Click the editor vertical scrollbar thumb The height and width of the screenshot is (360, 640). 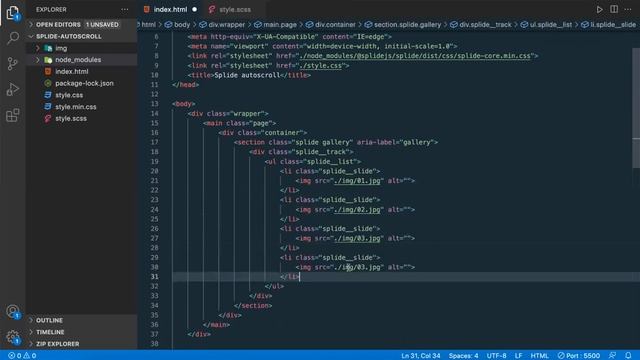pyautogui.click(x=636, y=108)
